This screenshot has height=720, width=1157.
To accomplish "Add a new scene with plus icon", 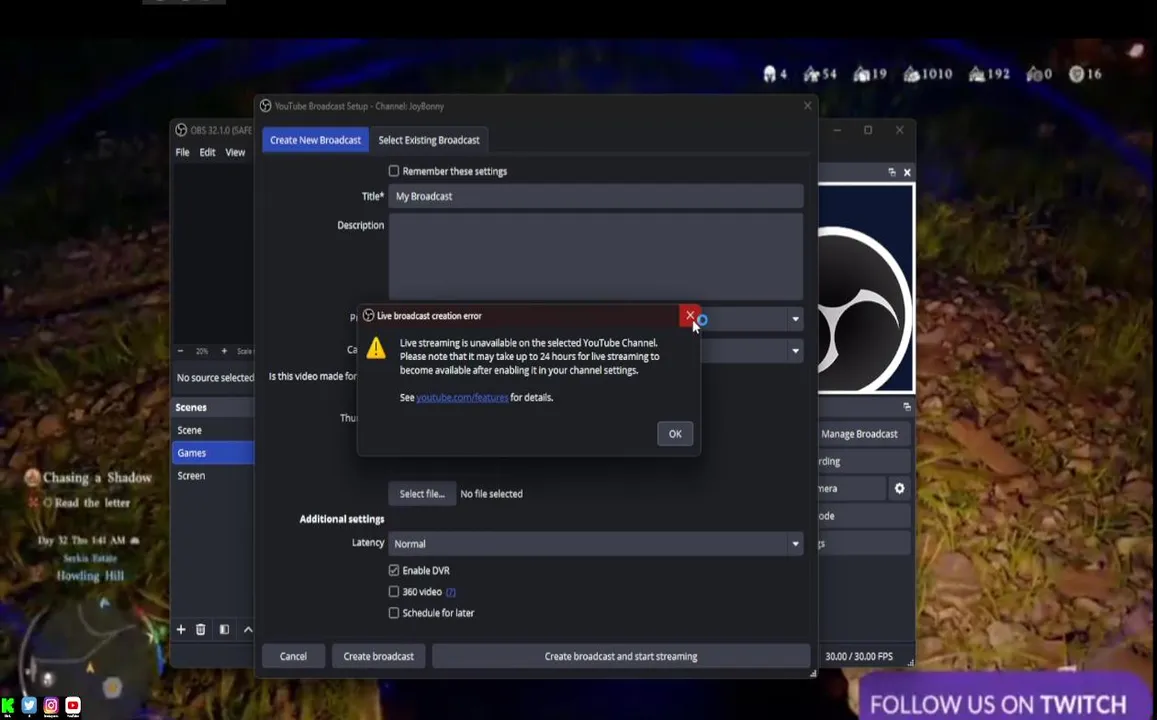I will pyautogui.click(x=181, y=629).
